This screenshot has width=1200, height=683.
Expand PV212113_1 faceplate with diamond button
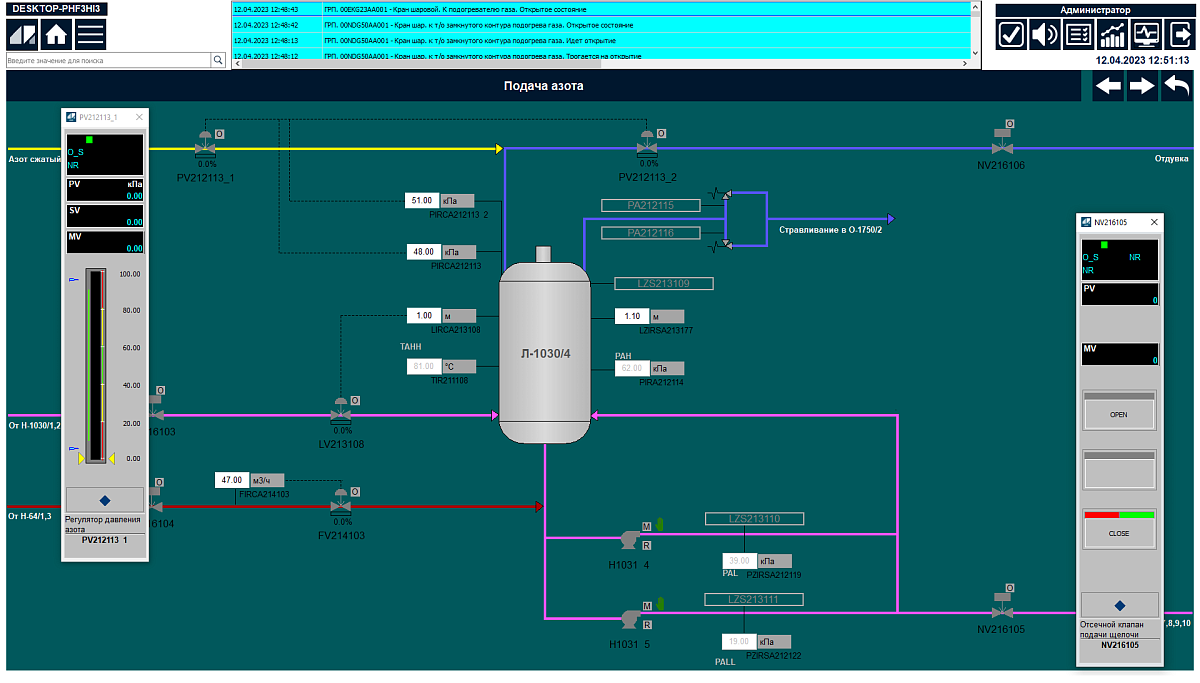tap(105, 499)
